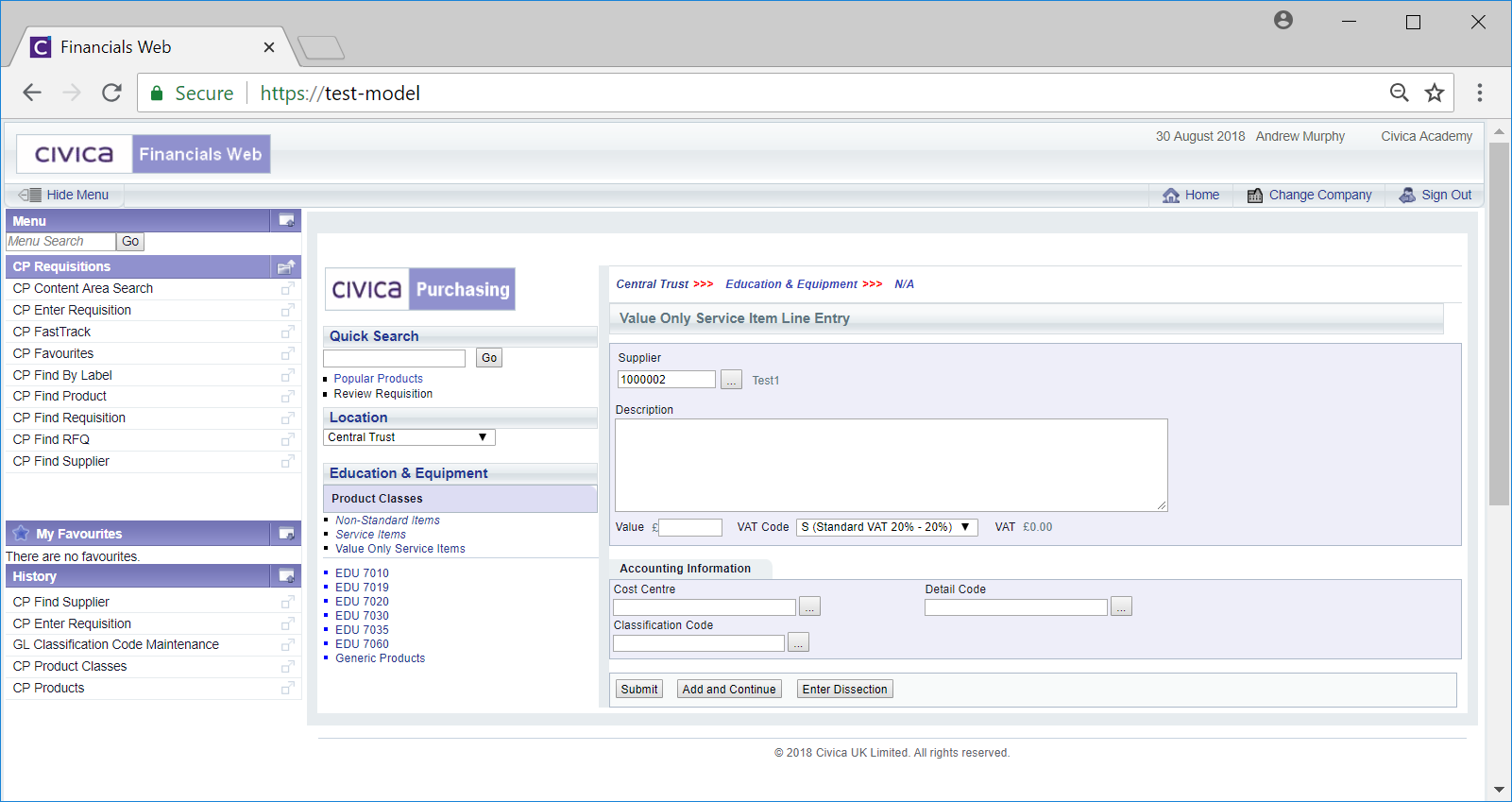Open the Chrome three-dot menu

pyautogui.click(x=1480, y=93)
